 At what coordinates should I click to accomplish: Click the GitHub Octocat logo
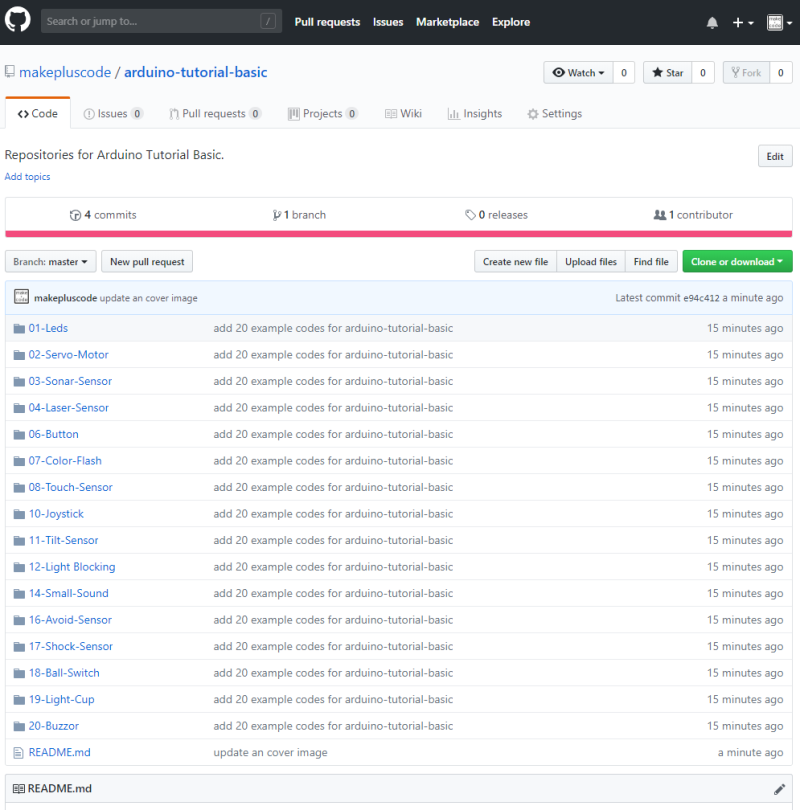[x=20, y=21]
